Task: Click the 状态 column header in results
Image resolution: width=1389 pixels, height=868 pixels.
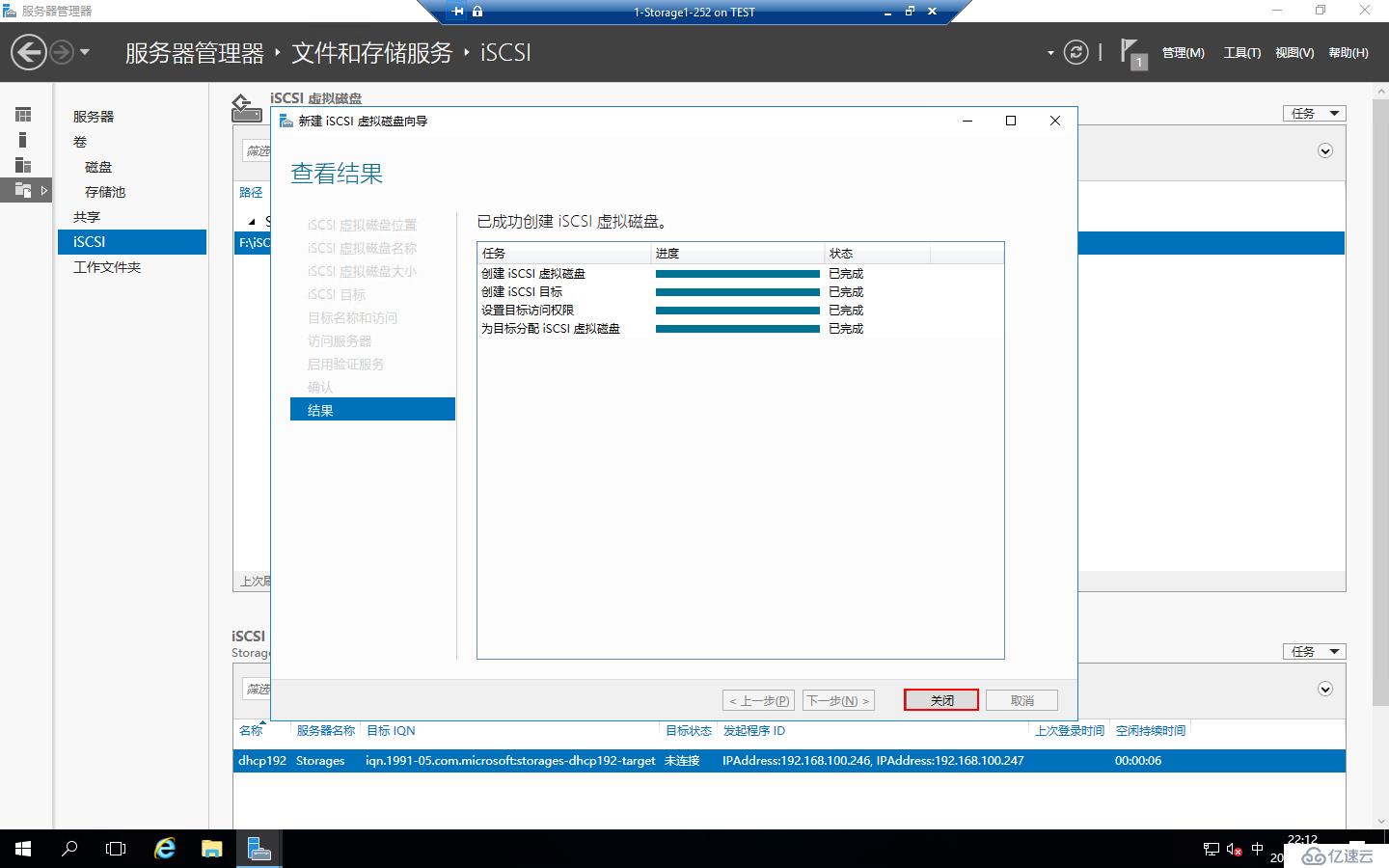Action: pos(878,253)
